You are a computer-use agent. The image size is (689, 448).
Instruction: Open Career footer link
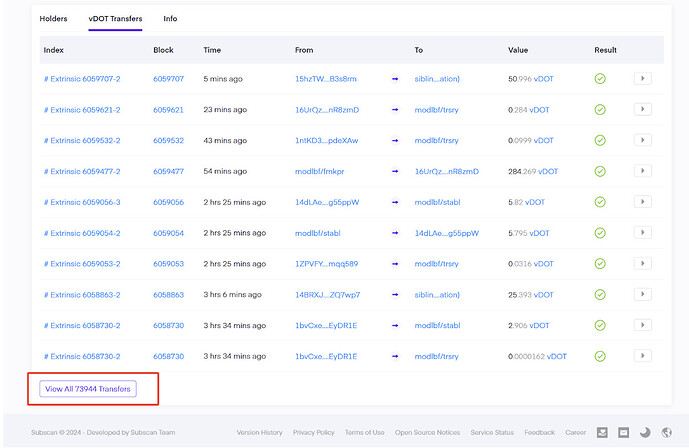click(576, 433)
